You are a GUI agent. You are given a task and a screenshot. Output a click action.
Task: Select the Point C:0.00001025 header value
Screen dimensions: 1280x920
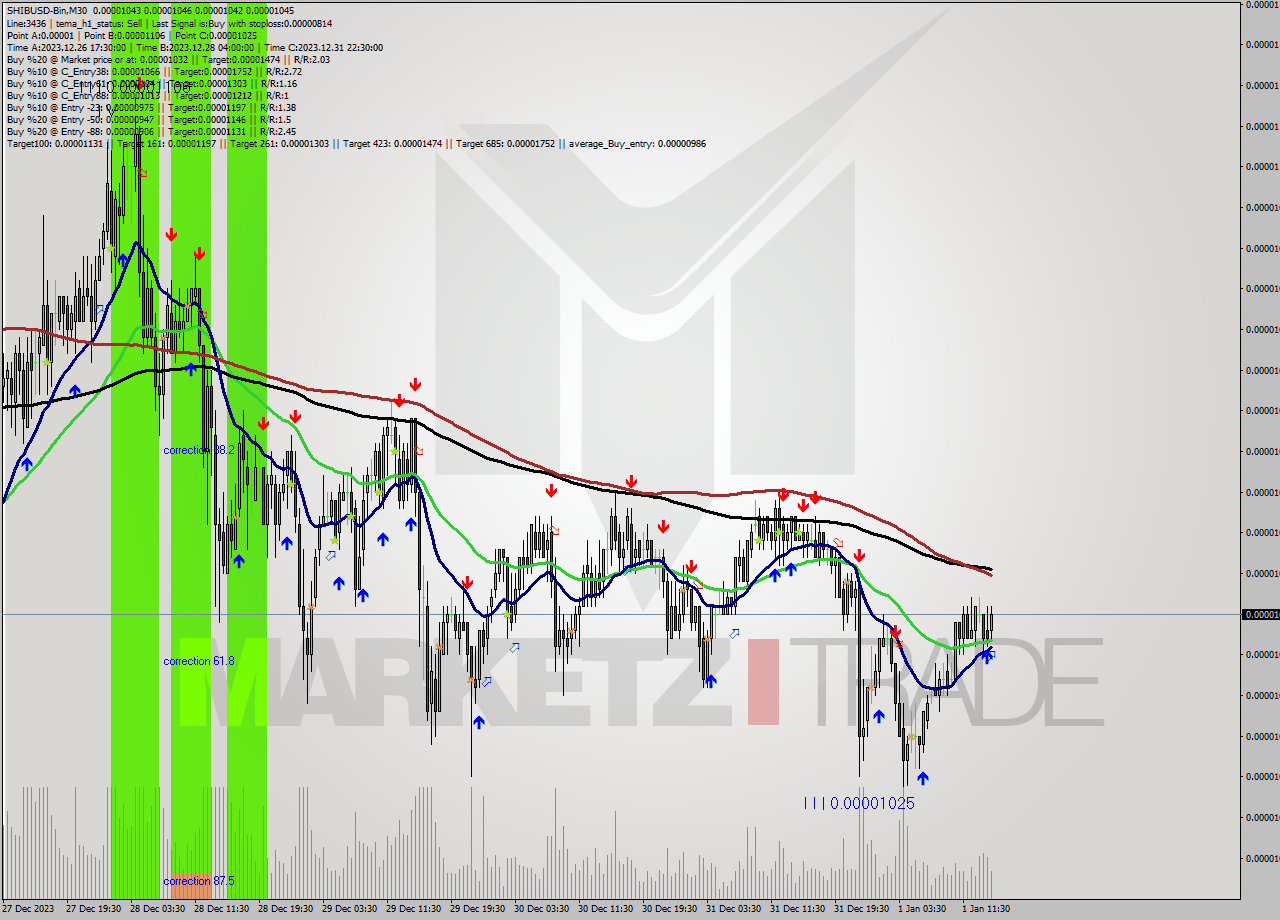218,35
